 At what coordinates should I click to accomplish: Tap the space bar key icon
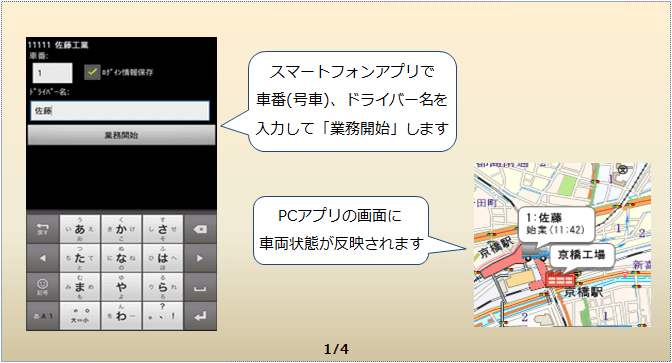200,287
